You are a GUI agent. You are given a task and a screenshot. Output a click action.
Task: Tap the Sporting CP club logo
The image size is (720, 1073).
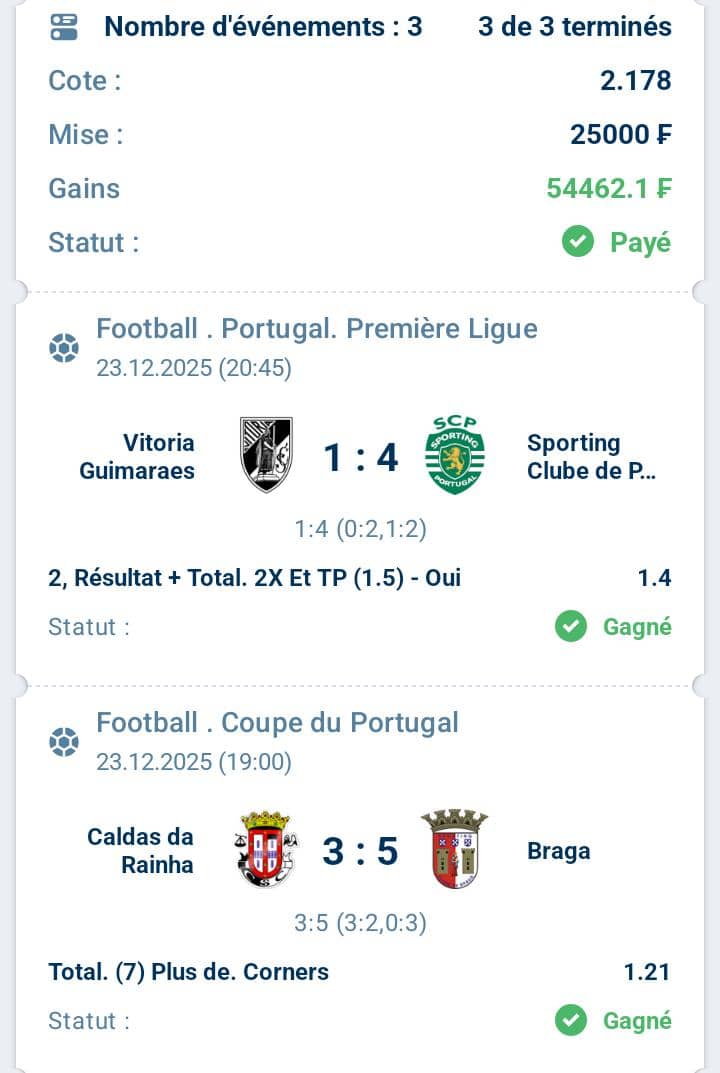coord(455,455)
